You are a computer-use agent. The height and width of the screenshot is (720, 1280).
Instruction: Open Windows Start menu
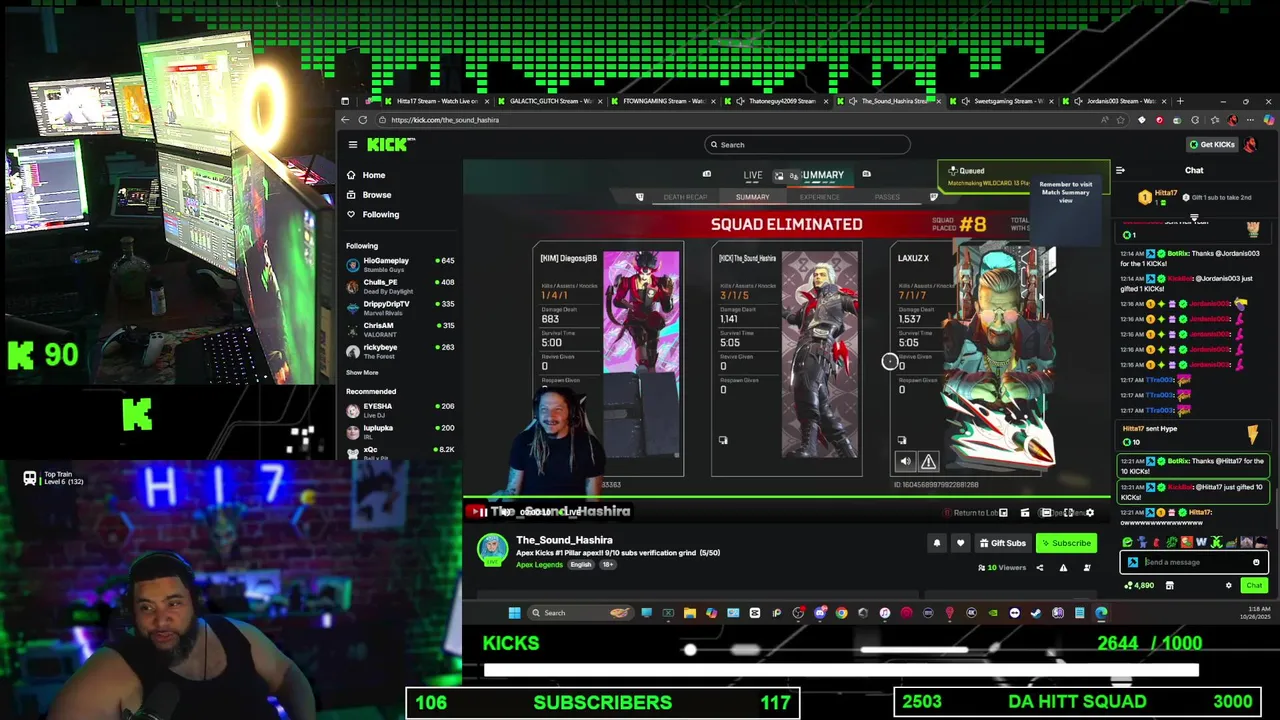[514, 613]
